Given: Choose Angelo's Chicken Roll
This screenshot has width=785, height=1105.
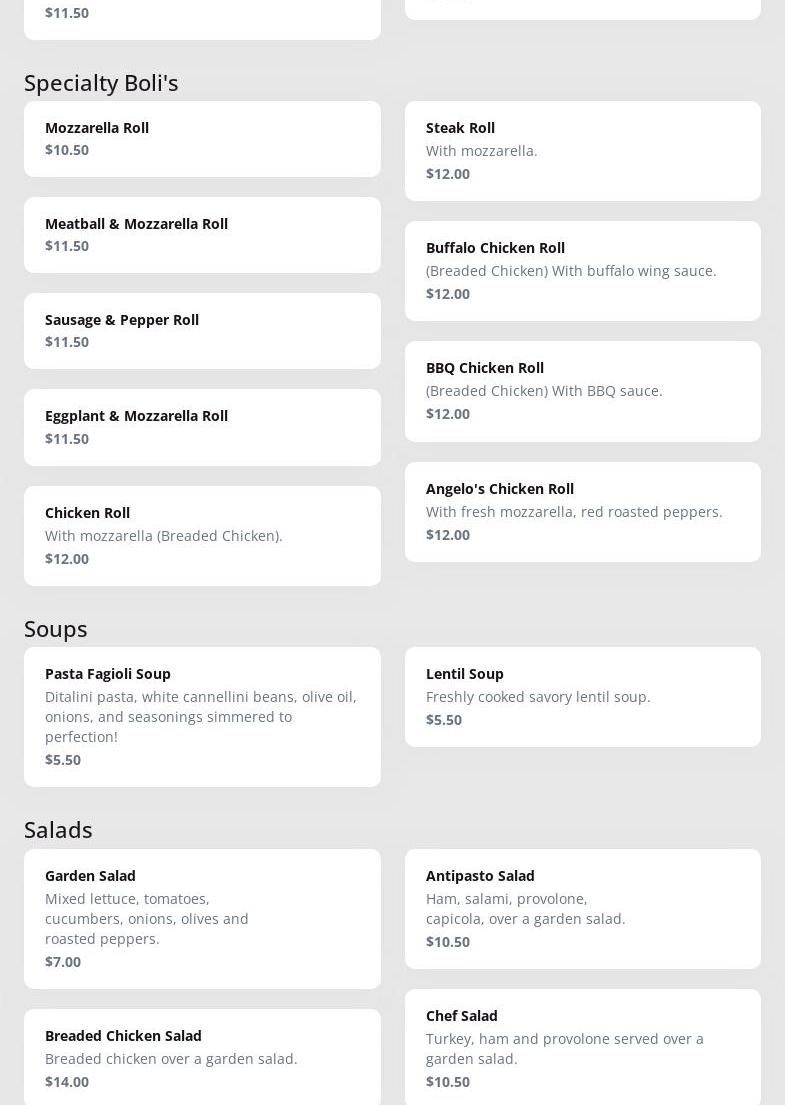Looking at the screenshot, I should pos(582,511).
